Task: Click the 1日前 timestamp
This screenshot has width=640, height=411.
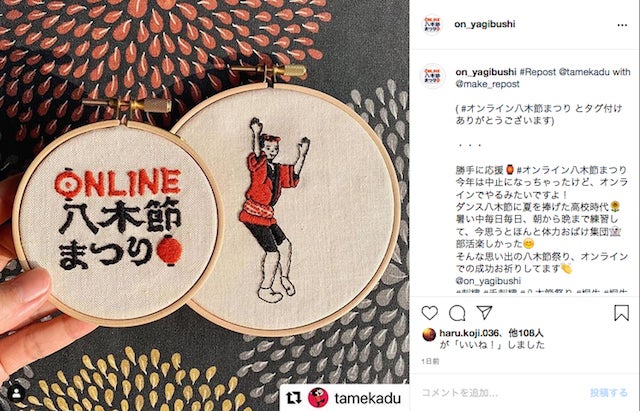Action: pos(430,361)
